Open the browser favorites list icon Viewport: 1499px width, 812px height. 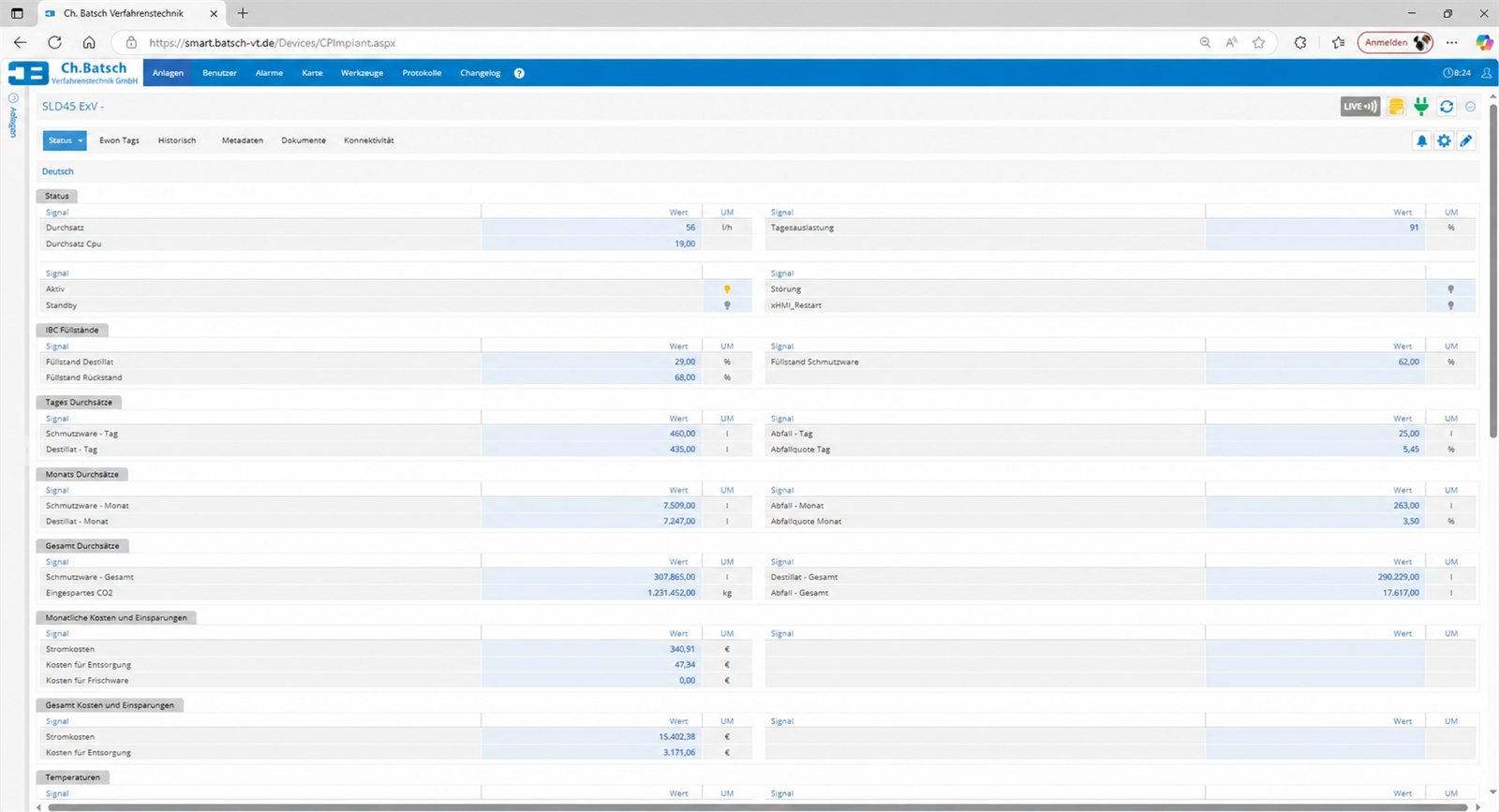(x=1338, y=42)
